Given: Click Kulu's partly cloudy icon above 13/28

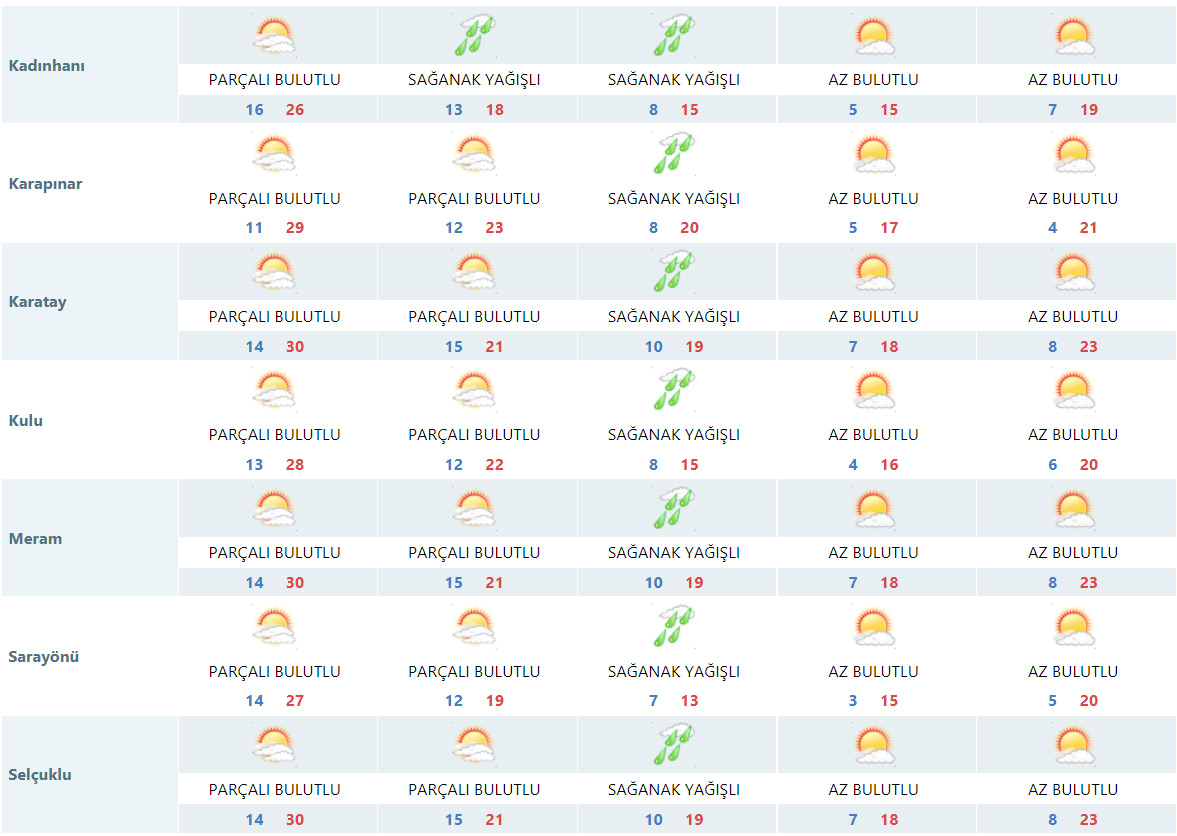Looking at the screenshot, I should coord(274,391).
